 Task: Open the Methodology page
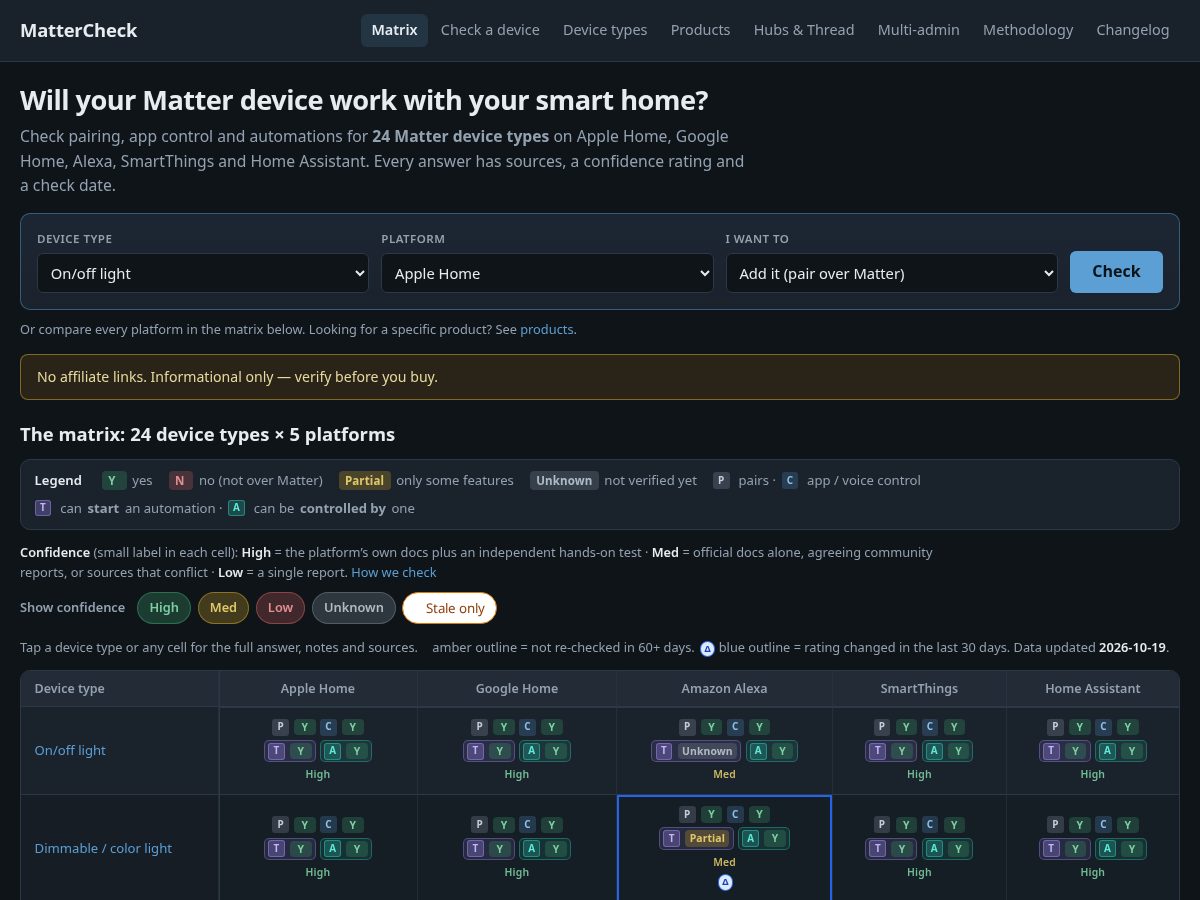(1028, 30)
